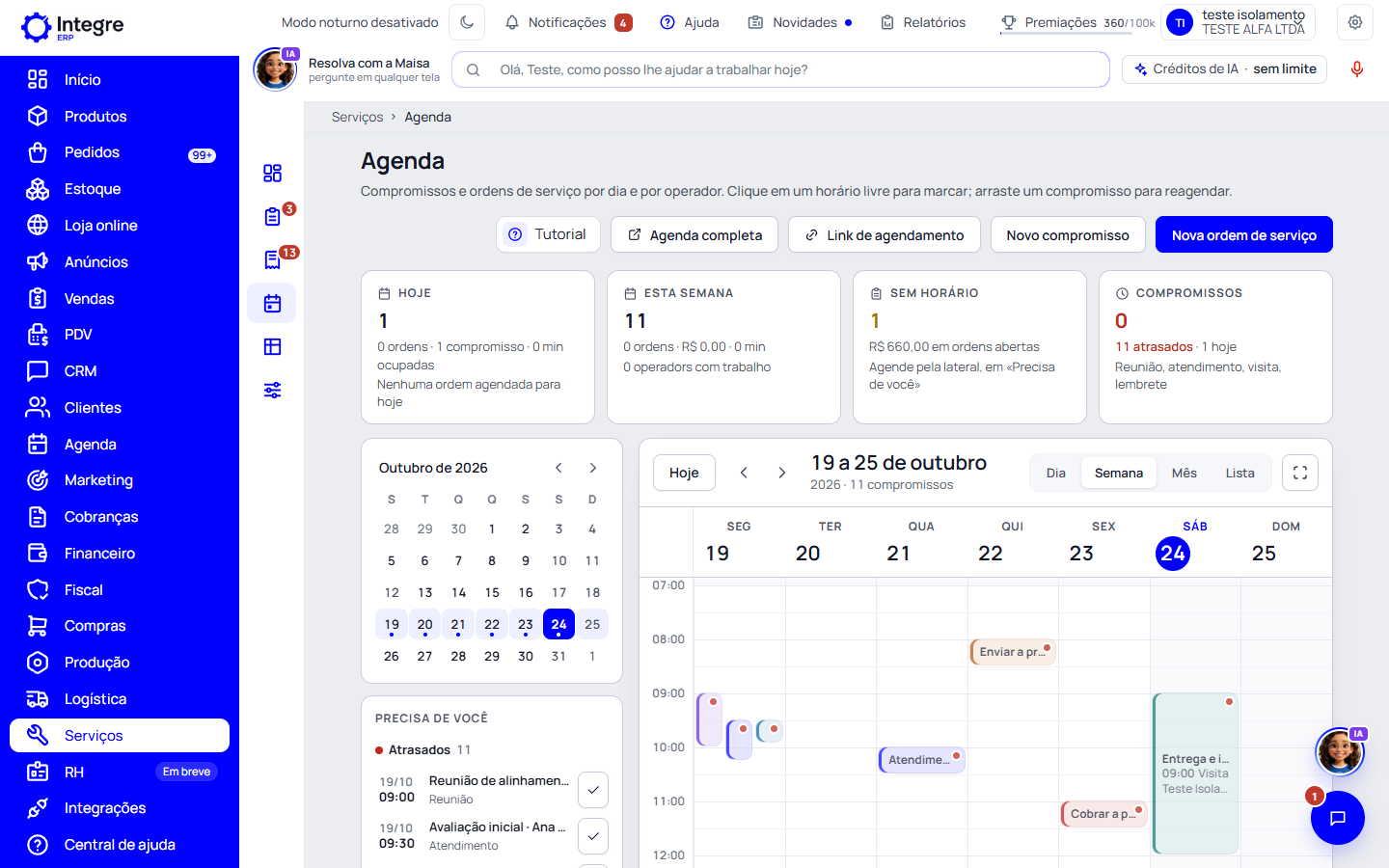Open Enviar pr... event on Thursday

click(1013, 652)
